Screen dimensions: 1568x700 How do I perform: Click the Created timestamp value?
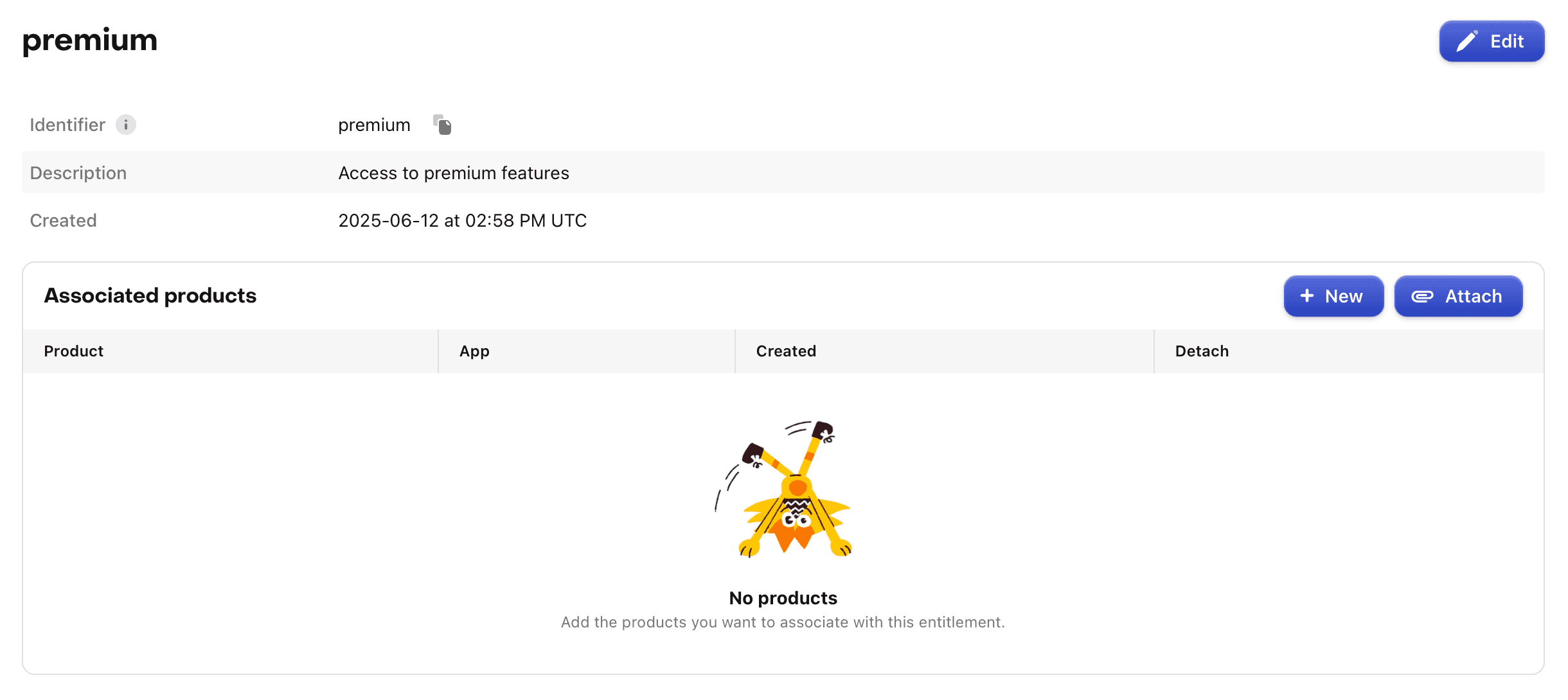(x=462, y=220)
